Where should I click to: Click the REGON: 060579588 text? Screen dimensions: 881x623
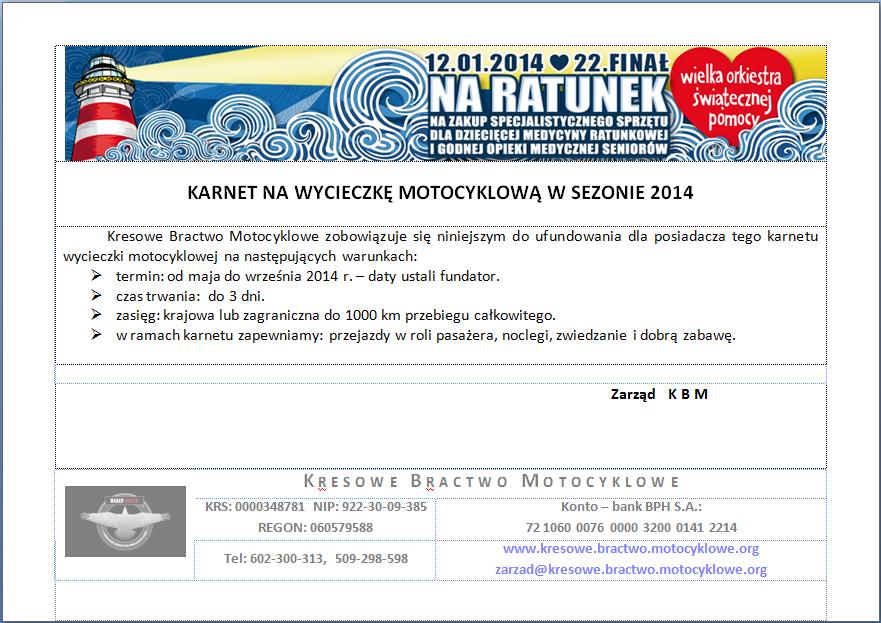point(315,527)
